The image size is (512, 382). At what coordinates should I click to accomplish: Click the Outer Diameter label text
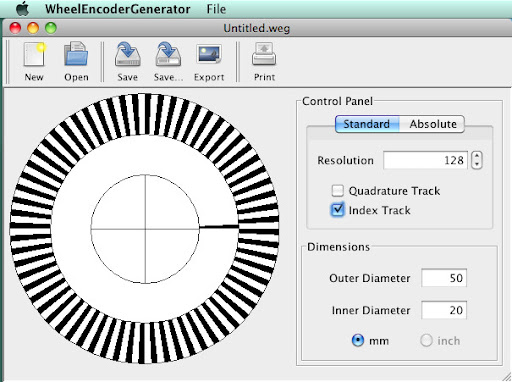click(370, 278)
